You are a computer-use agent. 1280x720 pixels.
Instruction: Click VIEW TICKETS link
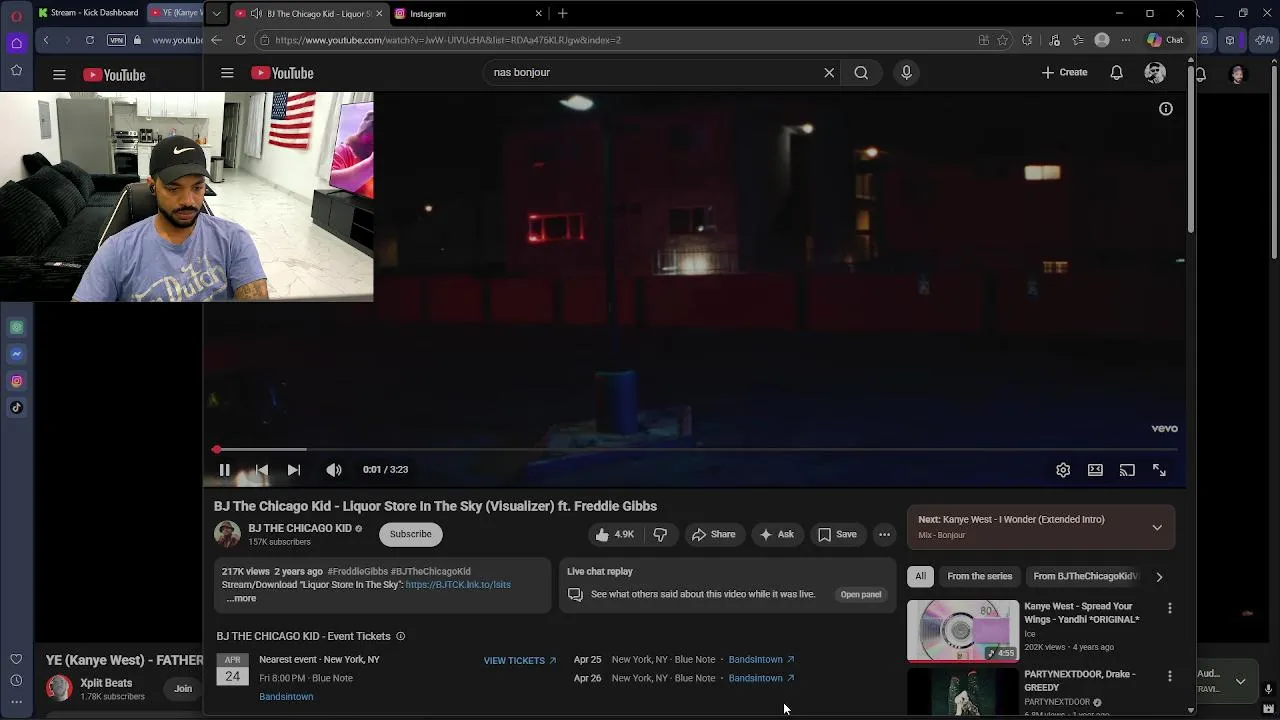coord(520,661)
